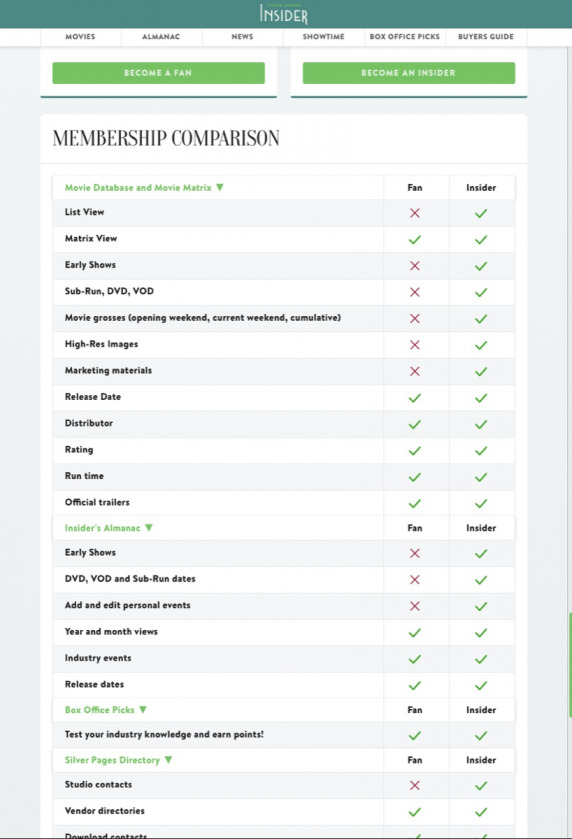Click Fan red X for Add and edit personal events

click(415, 606)
